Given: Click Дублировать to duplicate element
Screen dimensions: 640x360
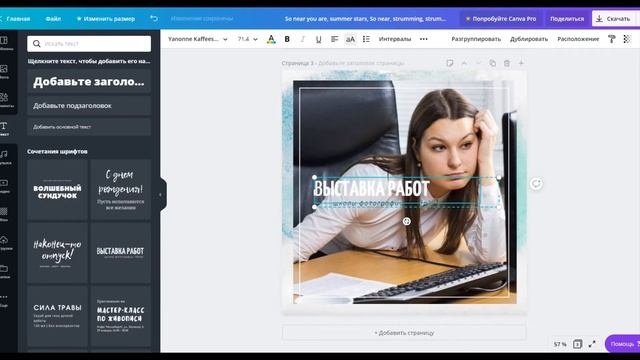Looking at the screenshot, I should pos(529,39).
